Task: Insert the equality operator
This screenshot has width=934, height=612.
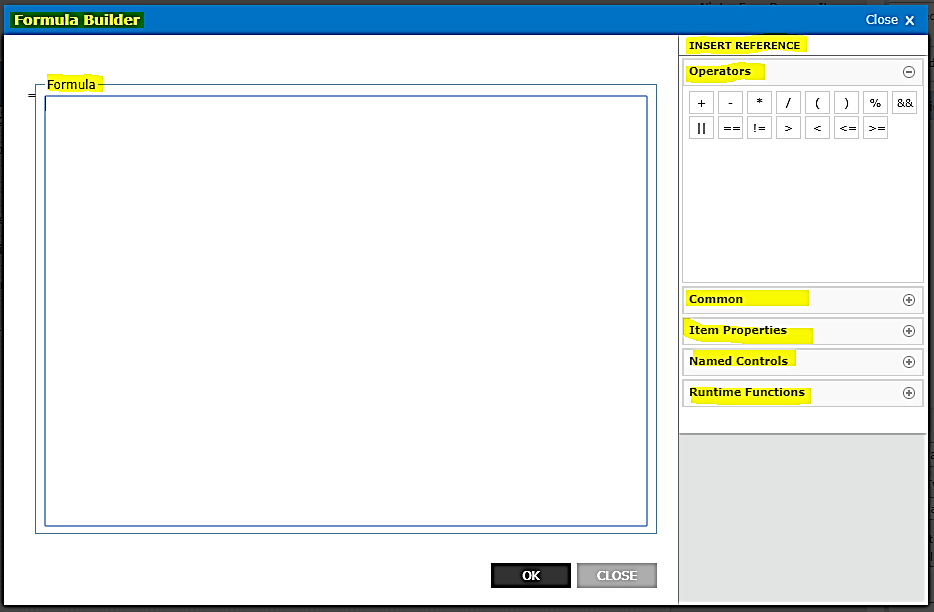Action: coord(730,127)
